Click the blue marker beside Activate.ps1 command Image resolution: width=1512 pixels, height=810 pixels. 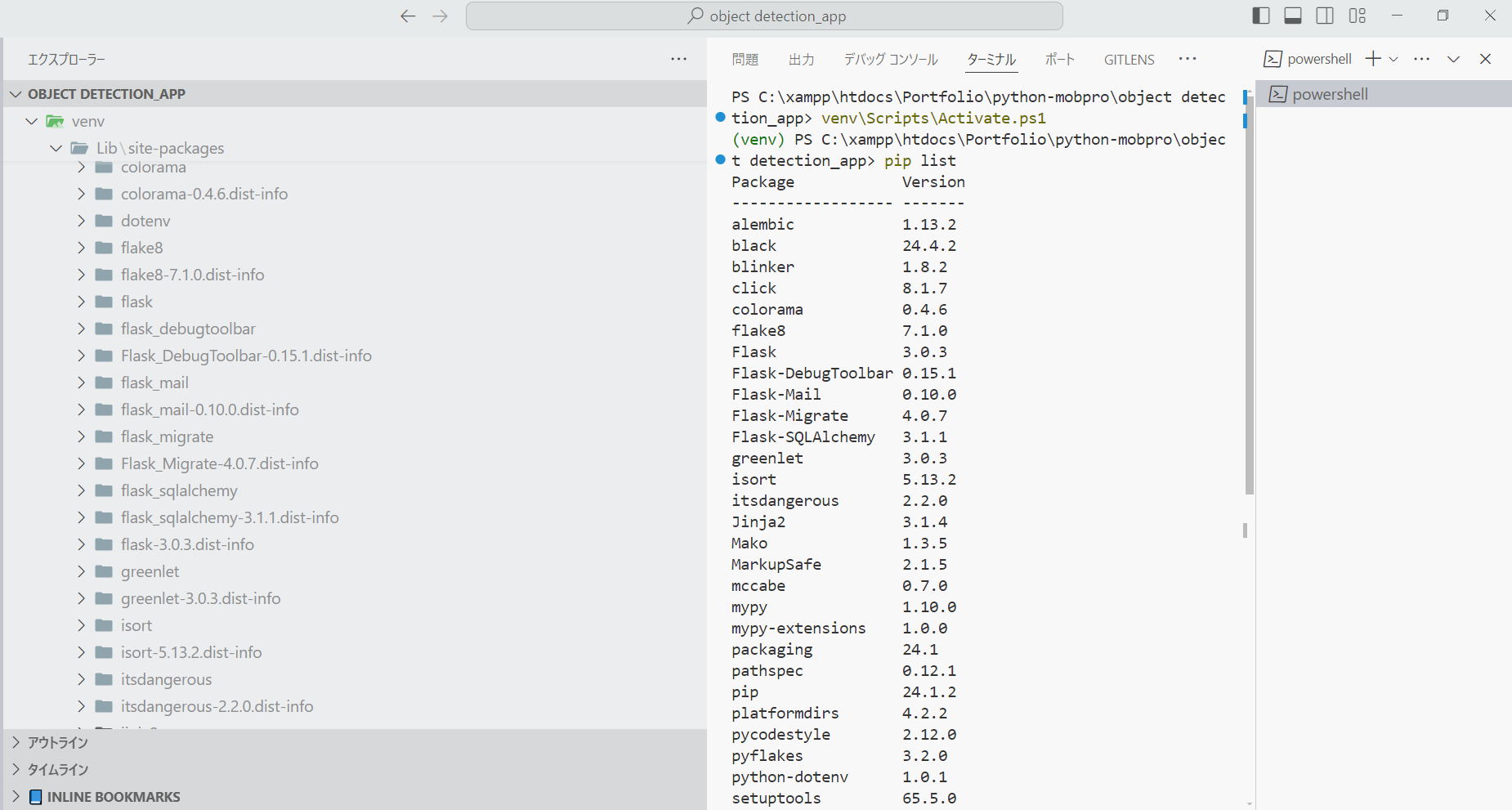tap(720, 117)
